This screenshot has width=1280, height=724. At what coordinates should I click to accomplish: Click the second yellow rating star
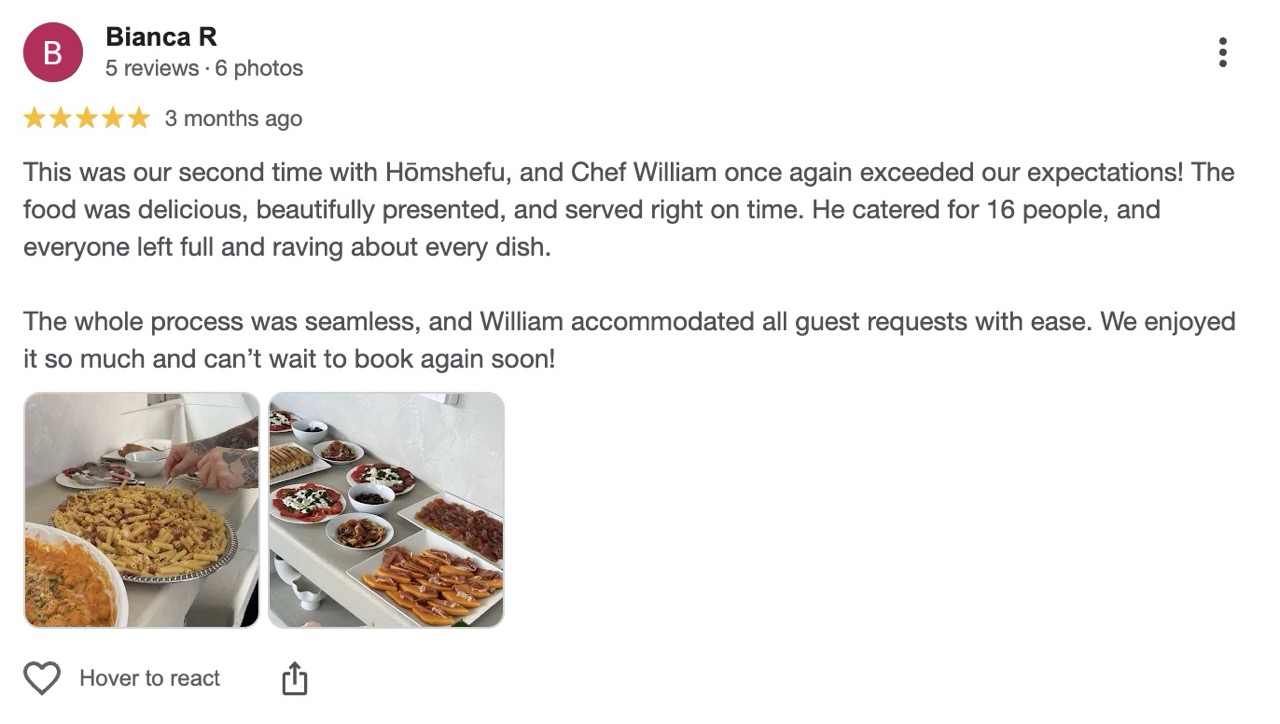(x=61, y=119)
